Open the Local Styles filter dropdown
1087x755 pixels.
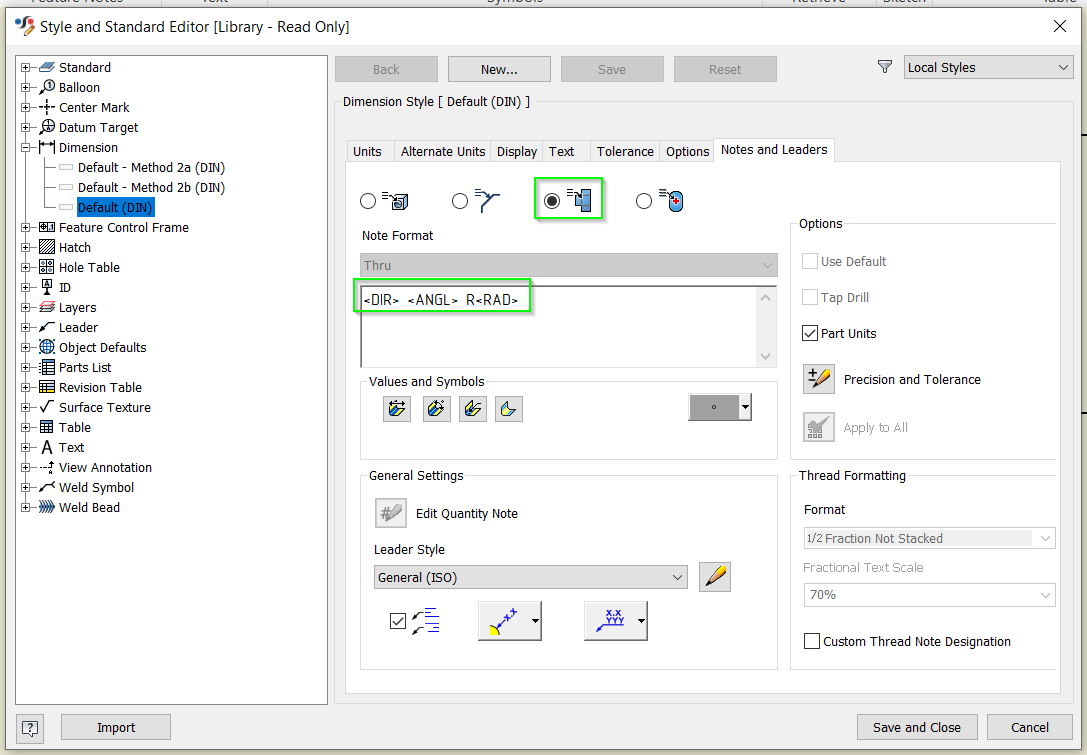pos(989,67)
